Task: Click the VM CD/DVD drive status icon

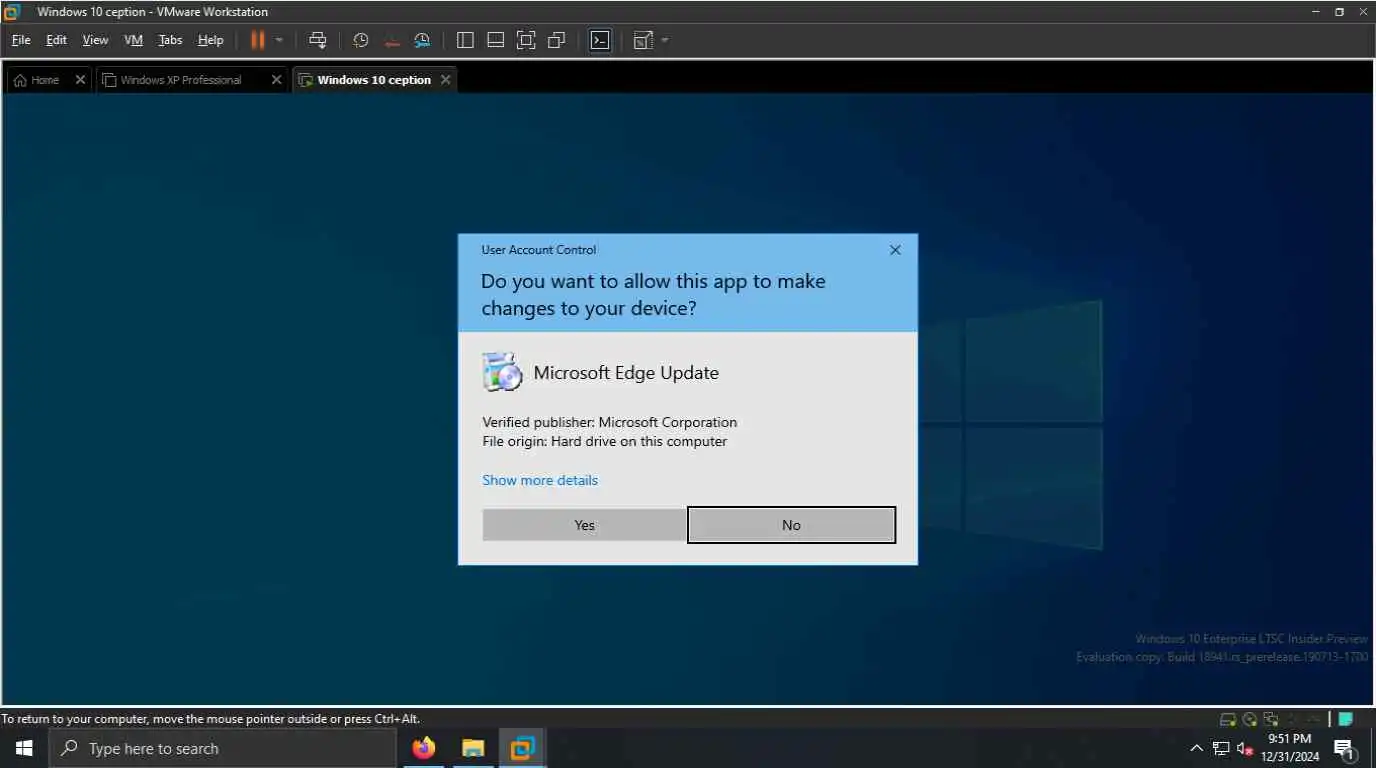Action: click(x=1250, y=719)
